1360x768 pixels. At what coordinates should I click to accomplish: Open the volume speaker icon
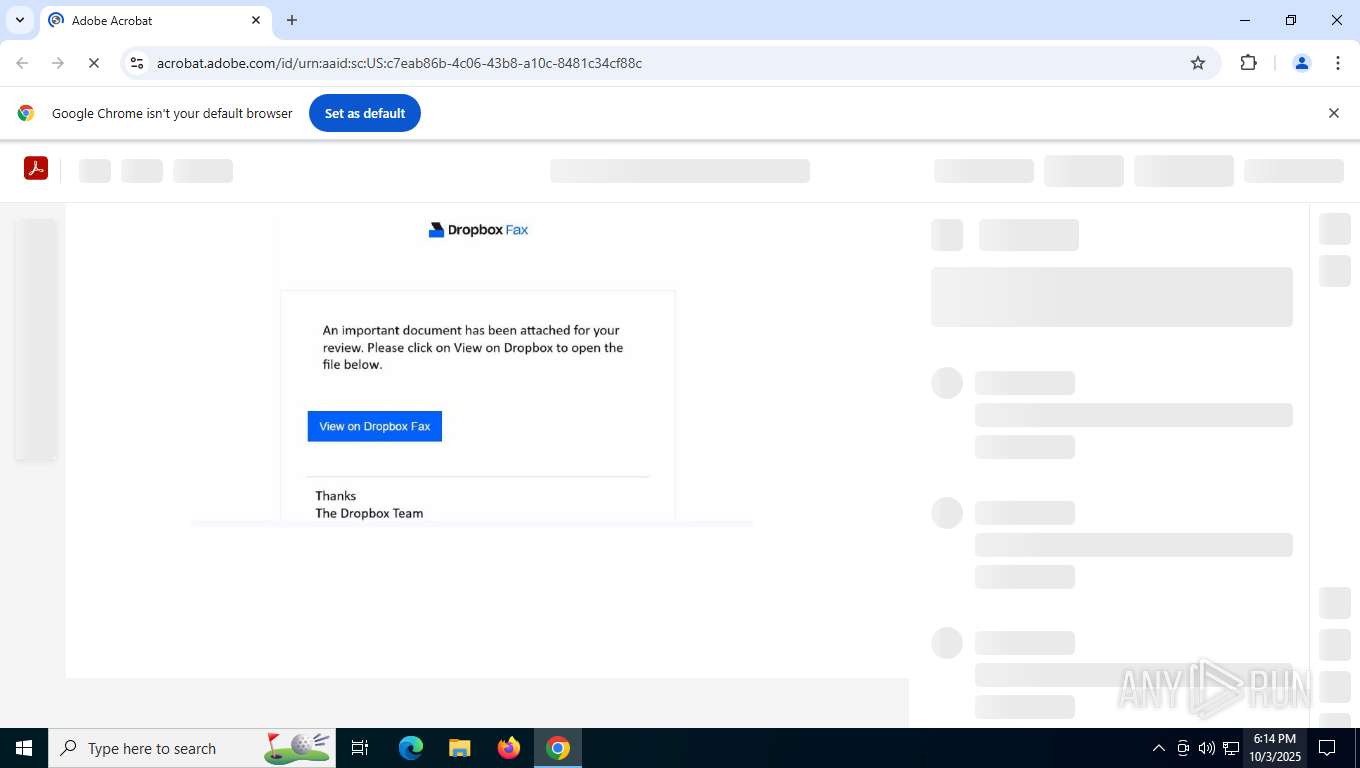(x=1207, y=748)
